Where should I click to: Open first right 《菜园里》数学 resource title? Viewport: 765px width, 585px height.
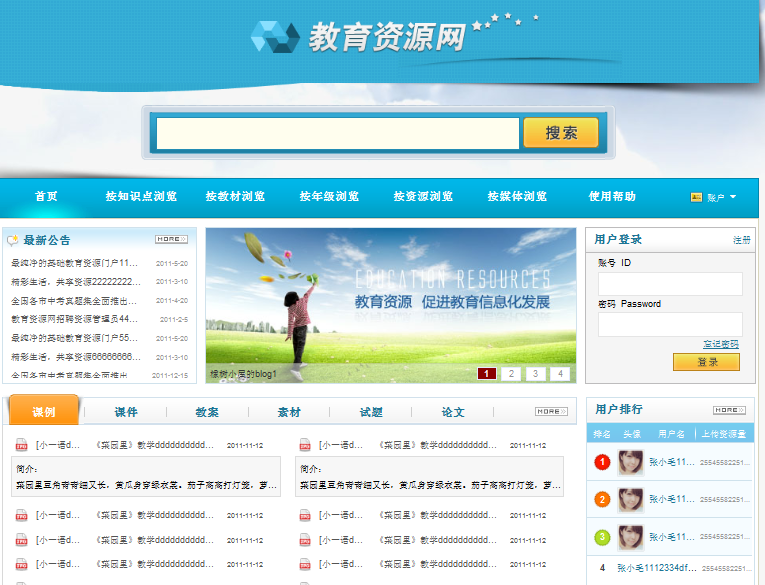coord(438,445)
